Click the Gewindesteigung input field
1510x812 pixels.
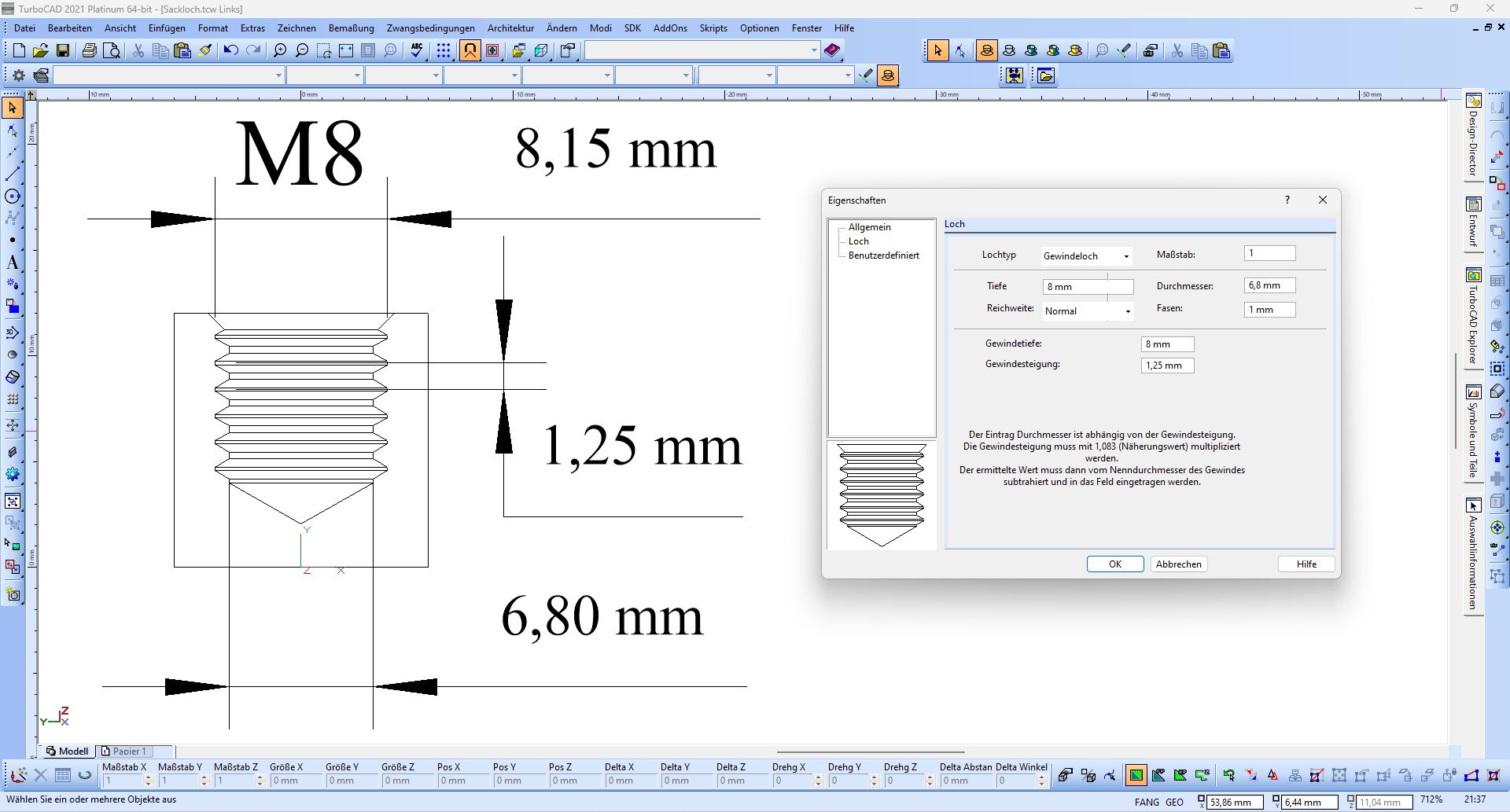tap(1167, 366)
